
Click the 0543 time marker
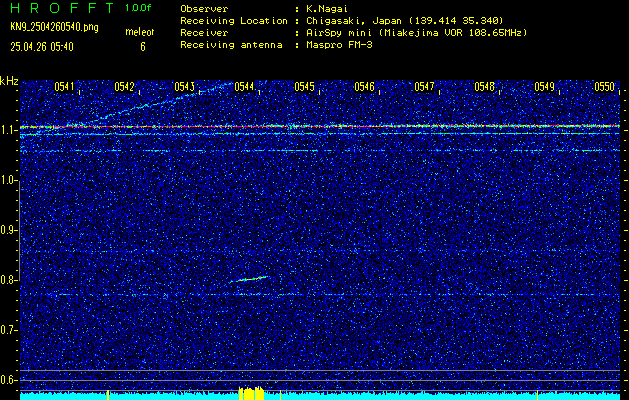(x=184, y=87)
